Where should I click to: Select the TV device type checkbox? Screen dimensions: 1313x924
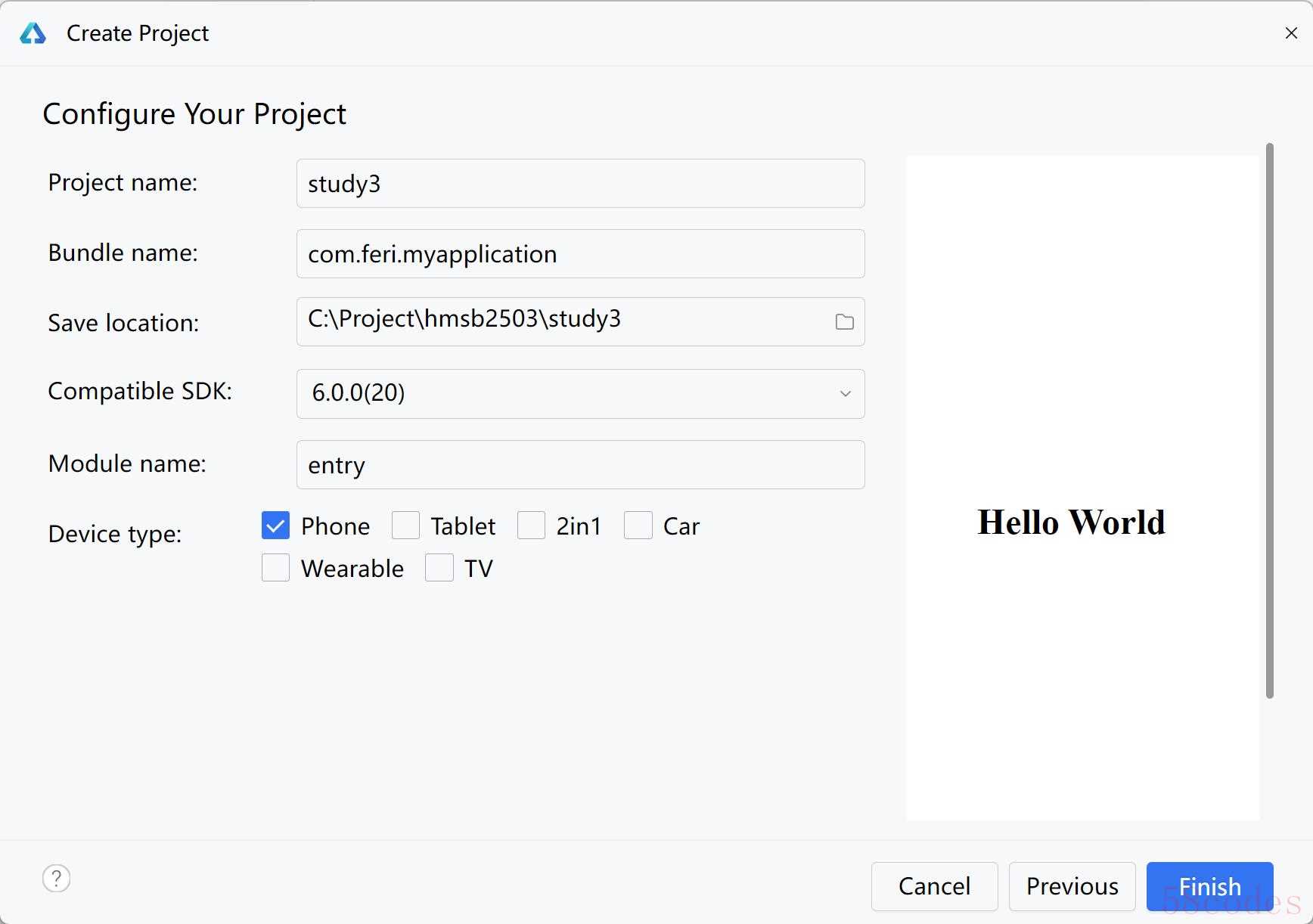click(439, 568)
